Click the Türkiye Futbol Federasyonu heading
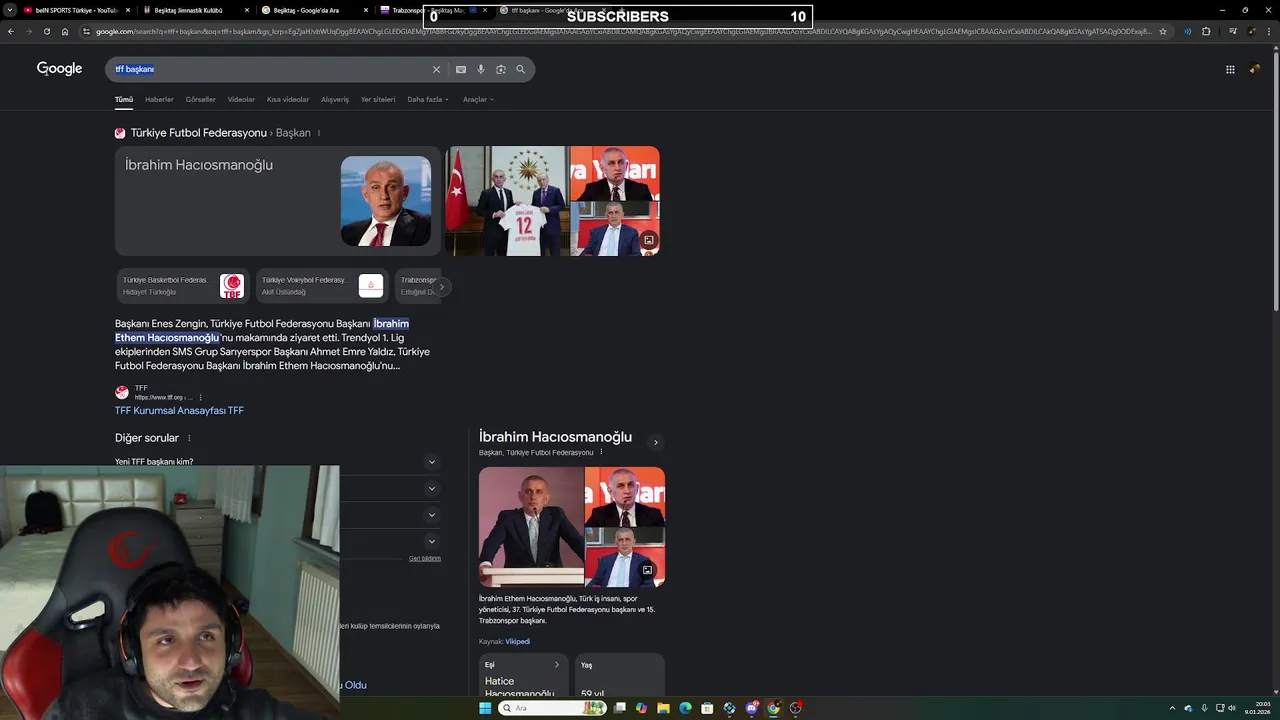Screen dimensions: 1280x720 point(198,133)
